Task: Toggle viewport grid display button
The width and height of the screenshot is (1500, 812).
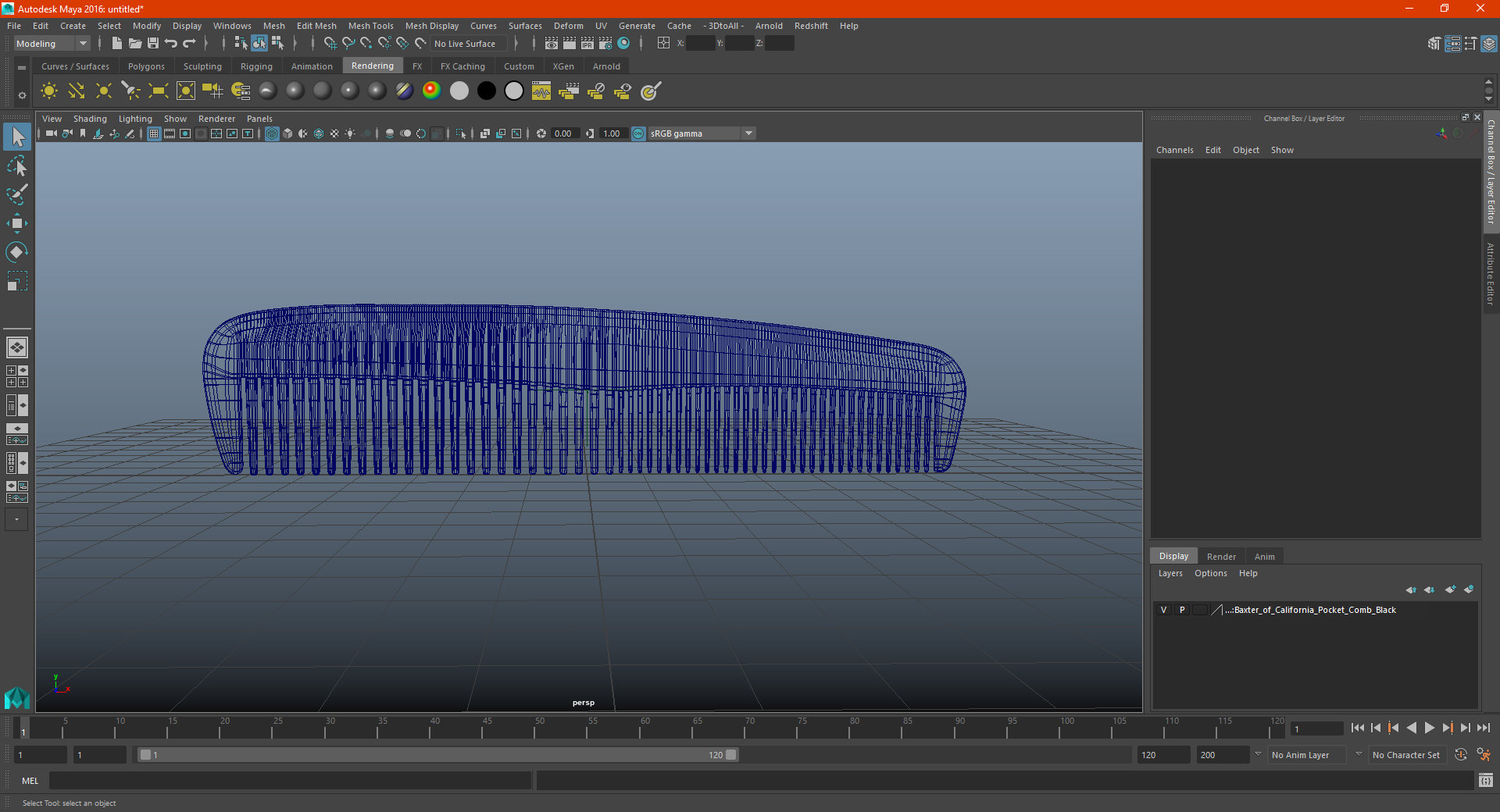Action: (x=154, y=134)
